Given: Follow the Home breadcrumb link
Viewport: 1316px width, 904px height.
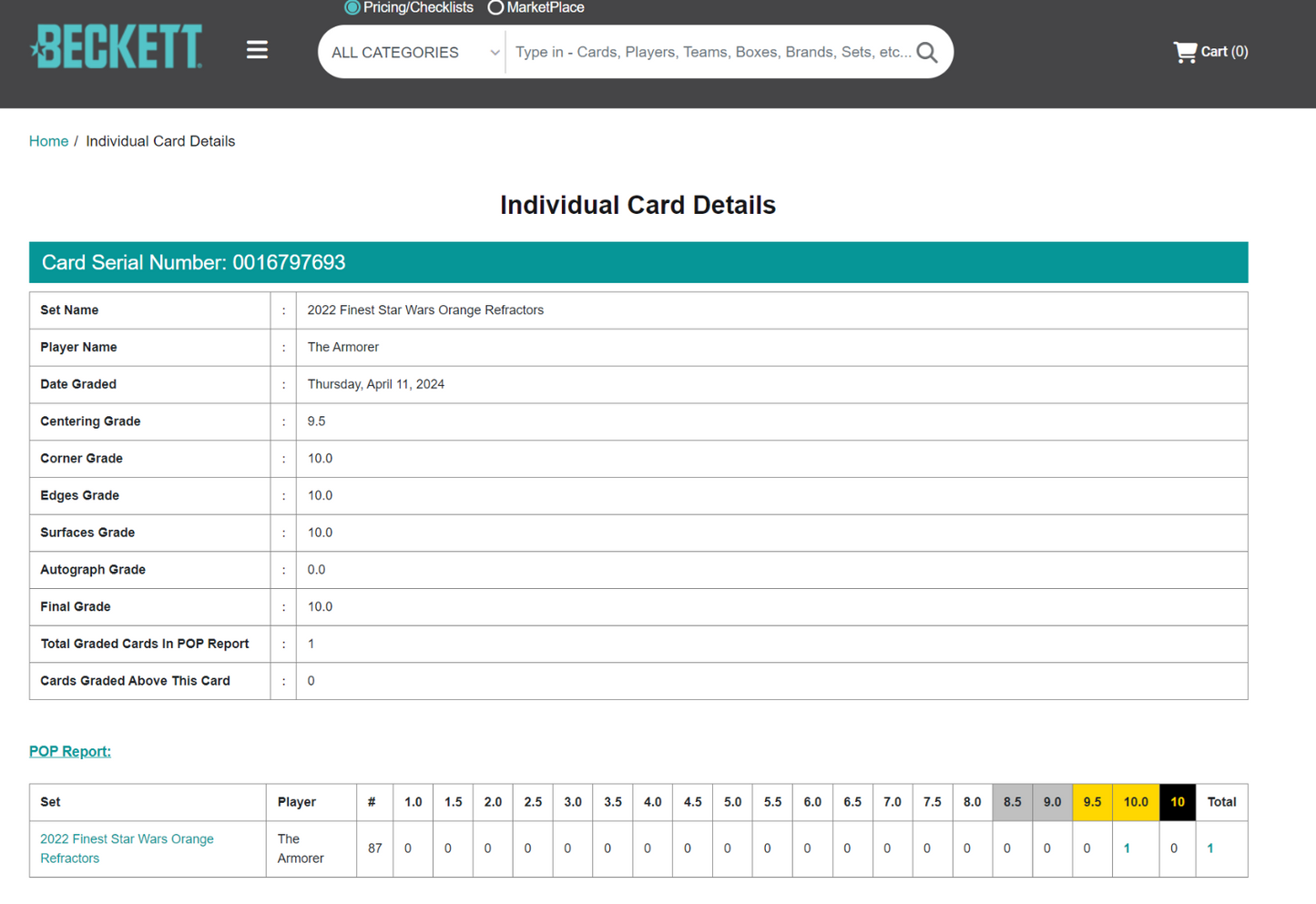Looking at the screenshot, I should [x=48, y=141].
